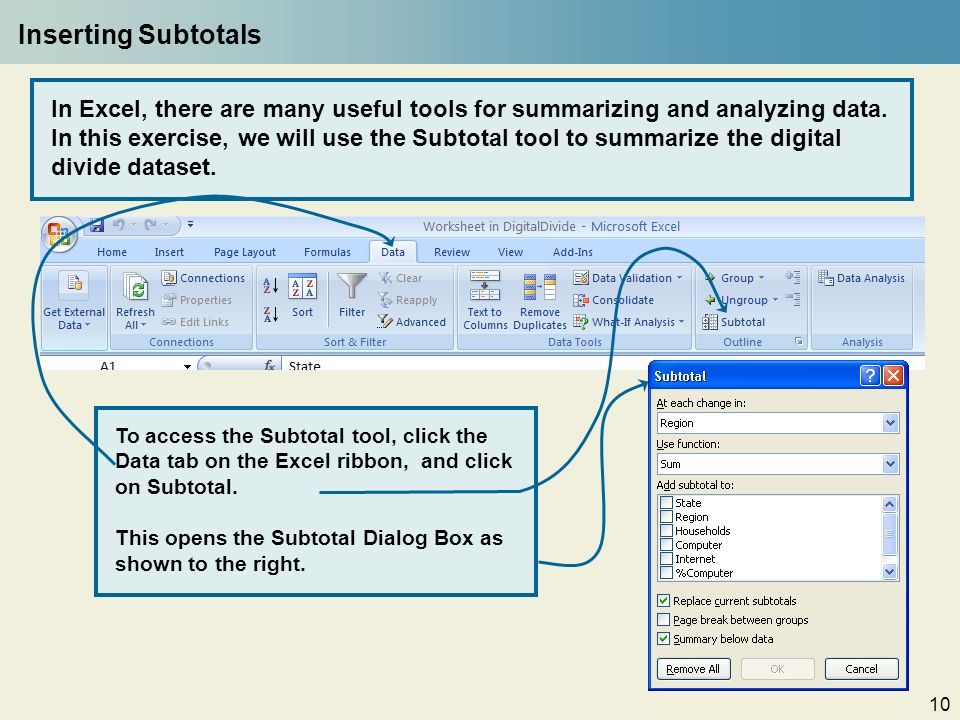The image size is (960, 720).
Task: Click Remove Duplicates
Action: (x=540, y=302)
